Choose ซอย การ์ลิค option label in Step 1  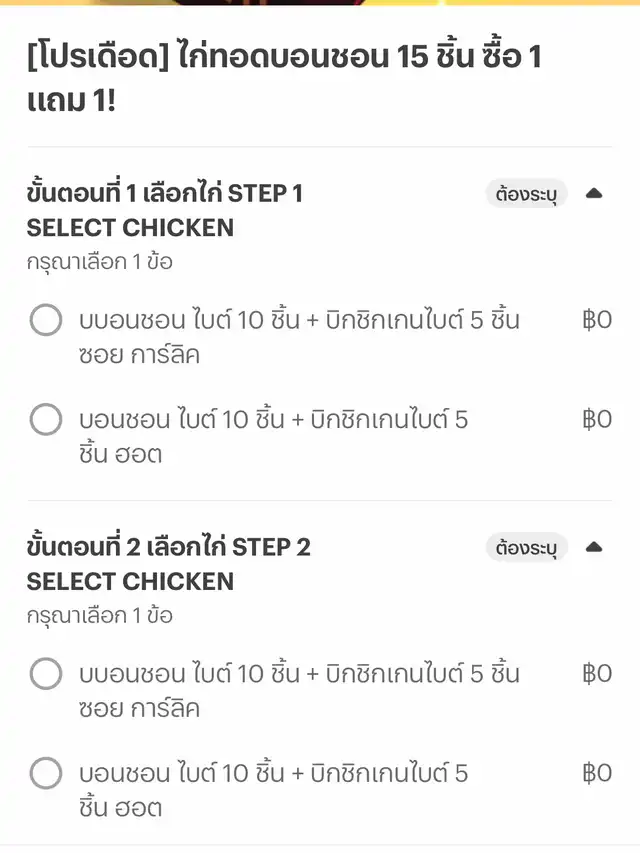point(299,337)
